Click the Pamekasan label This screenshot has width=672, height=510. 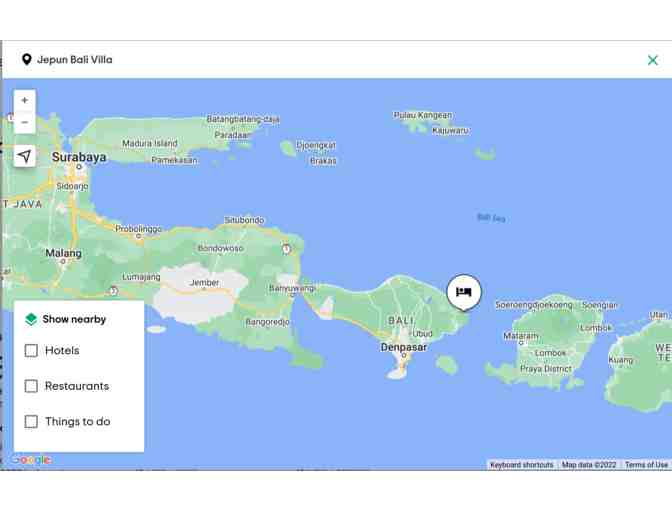(174, 160)
